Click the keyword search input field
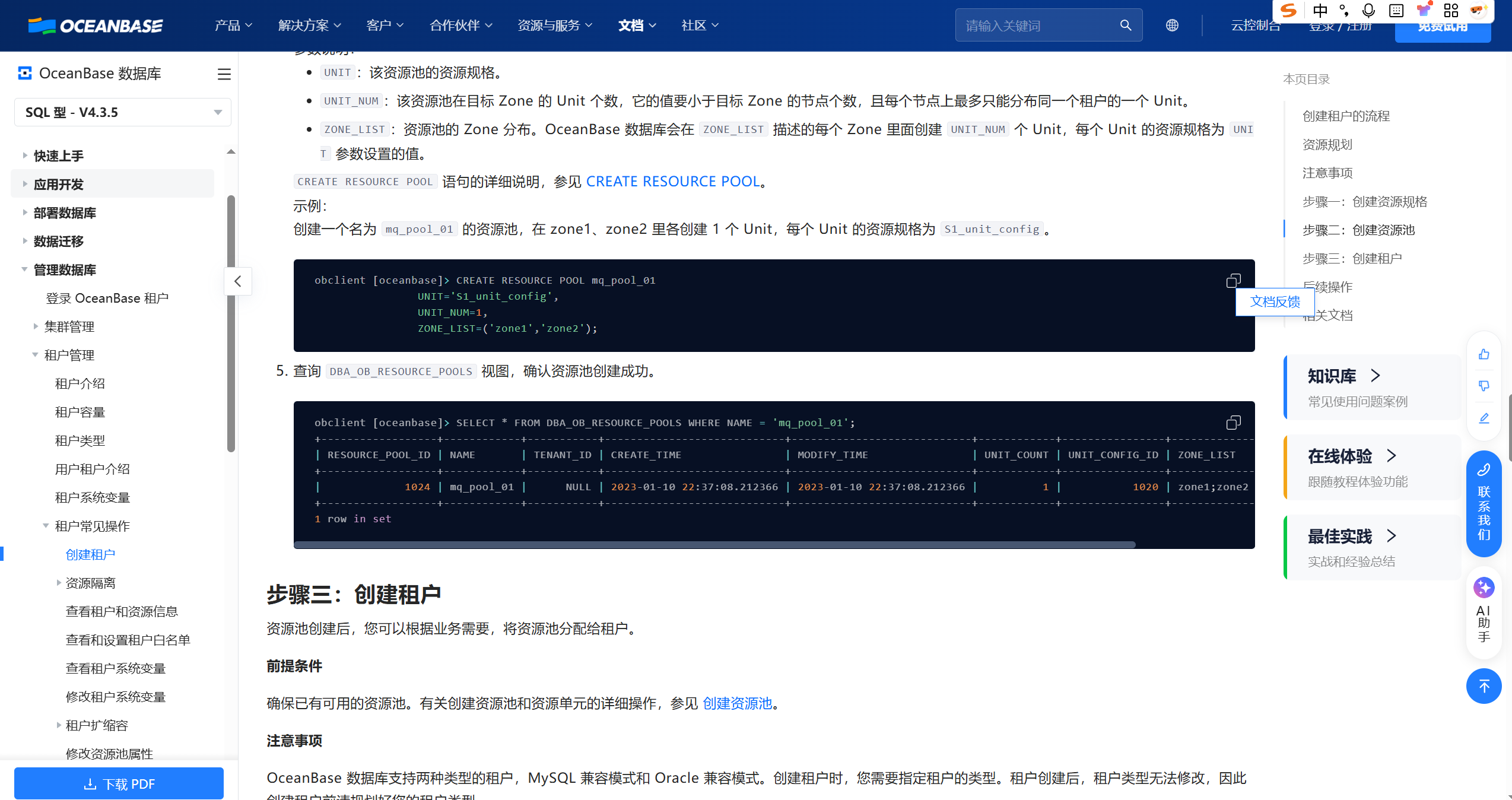 pyautogui.click(x=1038, y=26)
